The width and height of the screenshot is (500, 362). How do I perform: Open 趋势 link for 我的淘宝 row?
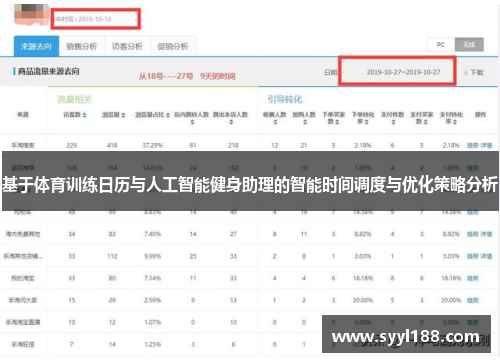[x=473, y=278]
